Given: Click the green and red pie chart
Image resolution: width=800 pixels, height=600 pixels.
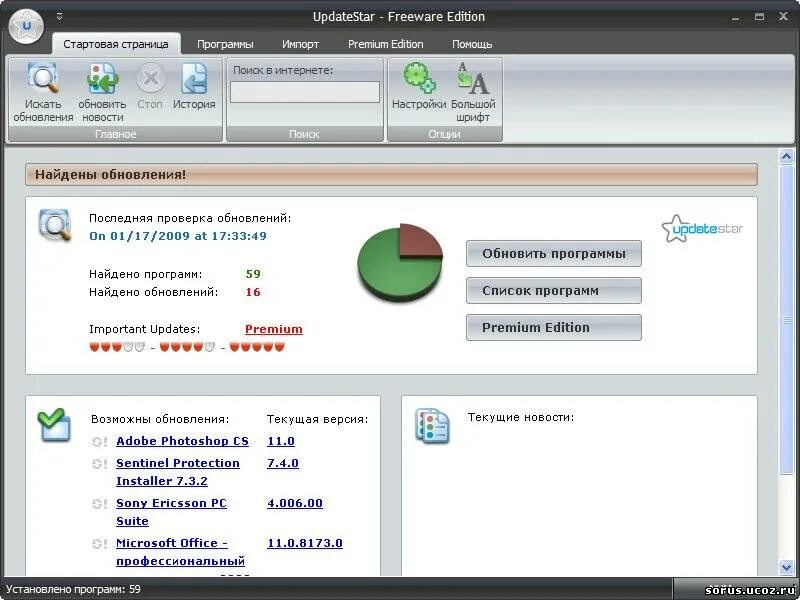Looking at the screenshot, I should [400, 262].
